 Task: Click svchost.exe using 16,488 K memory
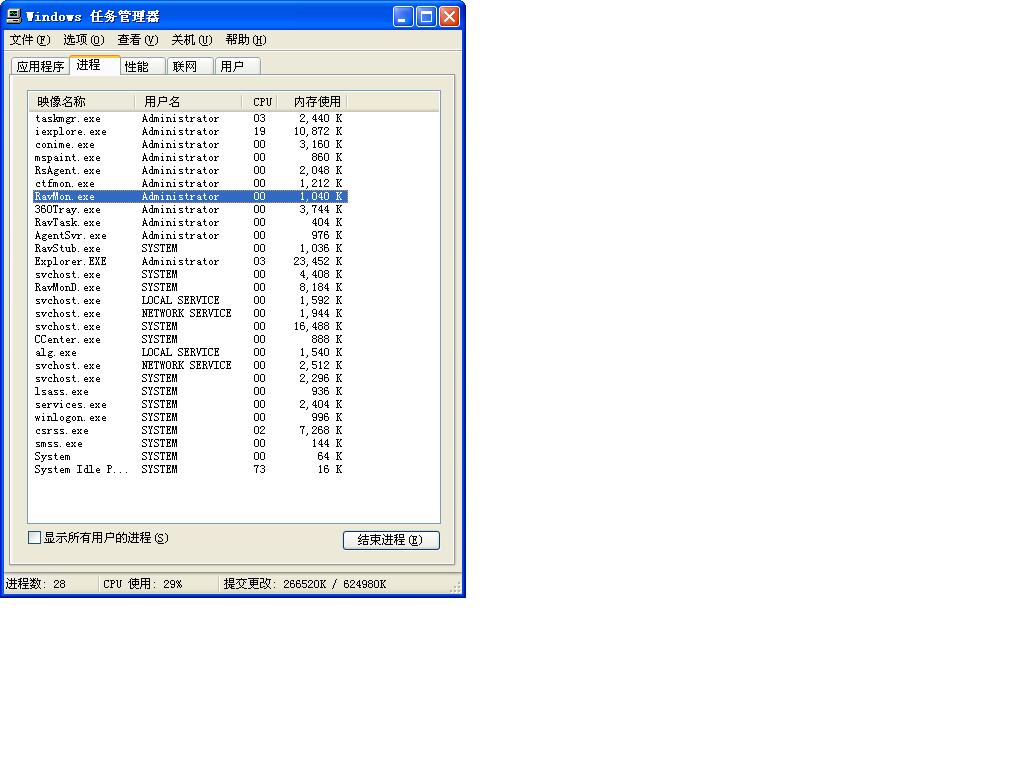click(189, 327)
